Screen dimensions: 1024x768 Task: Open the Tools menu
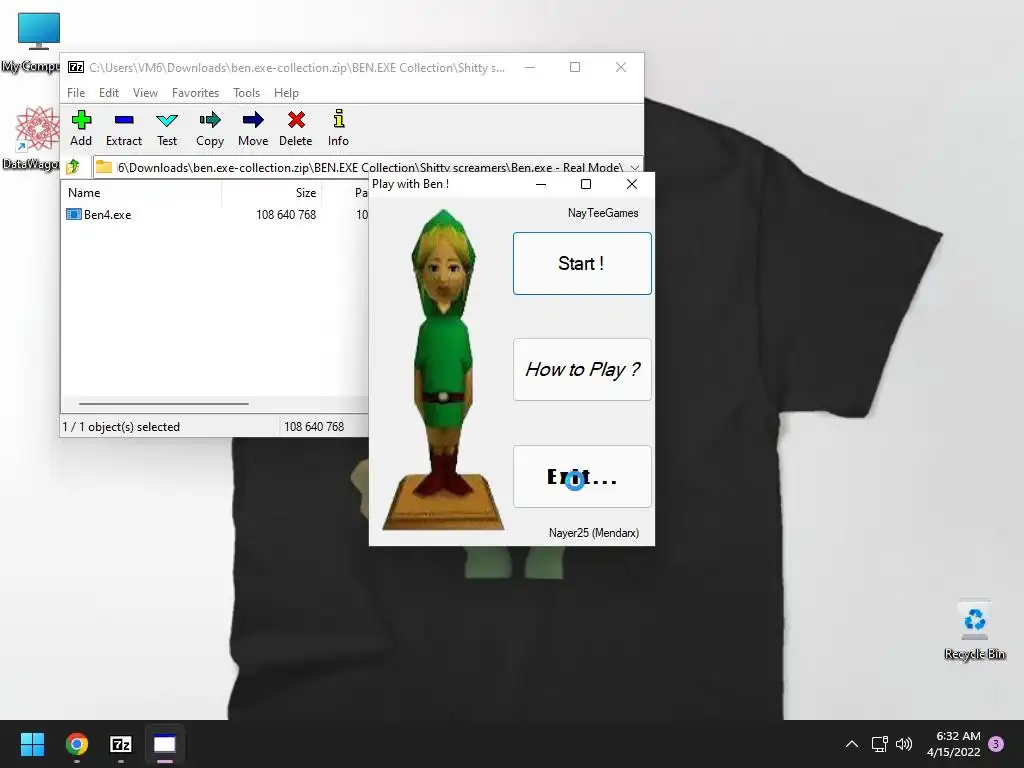tap(246, 93)
